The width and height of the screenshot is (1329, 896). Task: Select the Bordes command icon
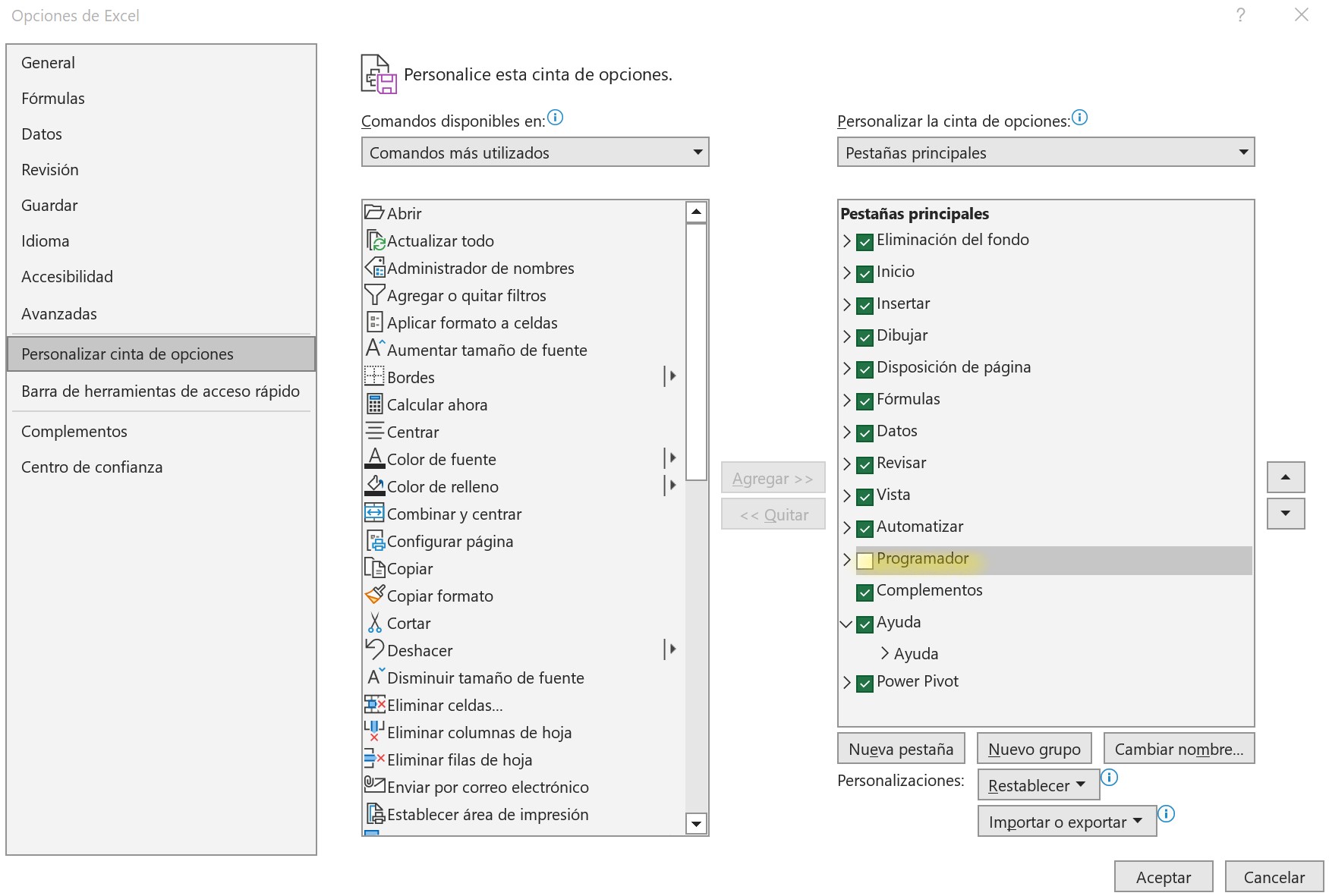click(374, 377)
